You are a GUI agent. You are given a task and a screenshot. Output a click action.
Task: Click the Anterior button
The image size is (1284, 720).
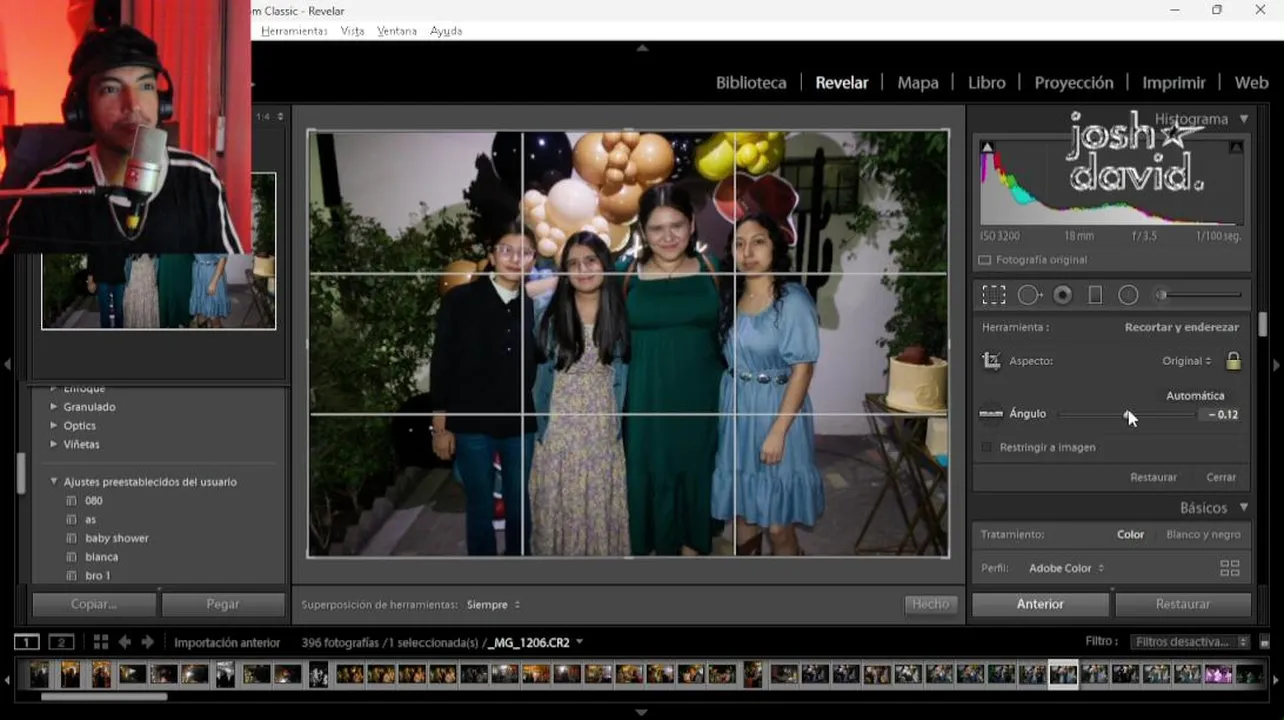[1040, 604]
